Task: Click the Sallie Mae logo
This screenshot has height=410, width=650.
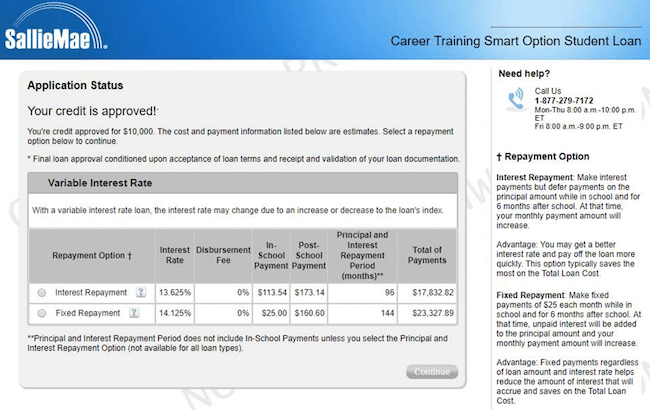Action: coord(55,28)
